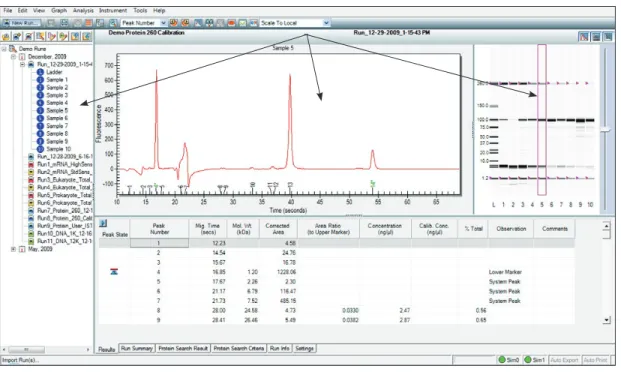Click the red icon beside Run1_mRNA_HighSens
This screenshot has height=372, width=621.
click(31, 164)
